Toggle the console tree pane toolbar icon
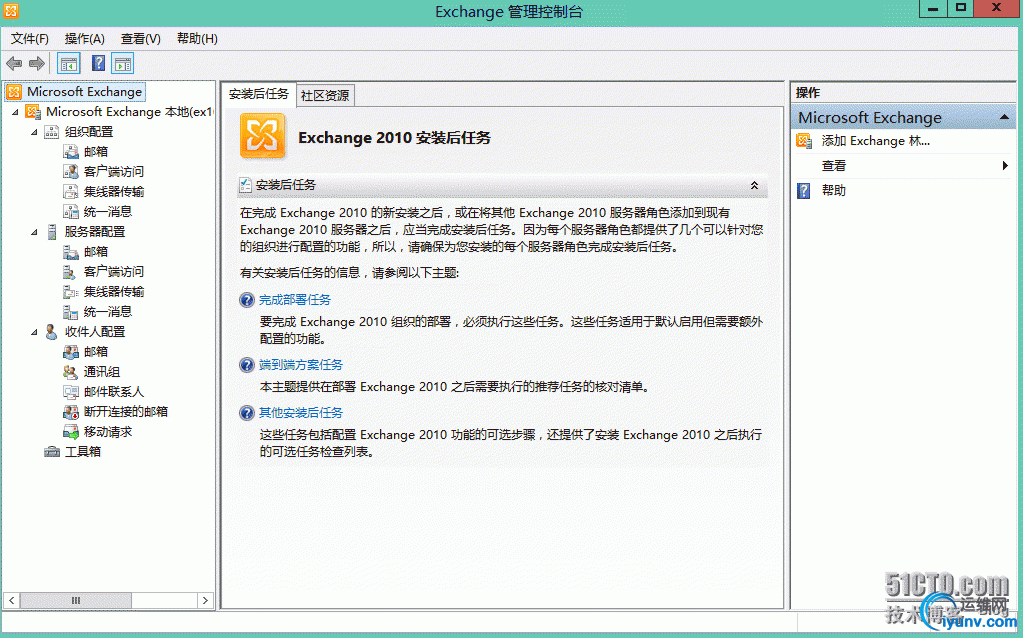Viewport: 1023px width, 638px height. 69,64
